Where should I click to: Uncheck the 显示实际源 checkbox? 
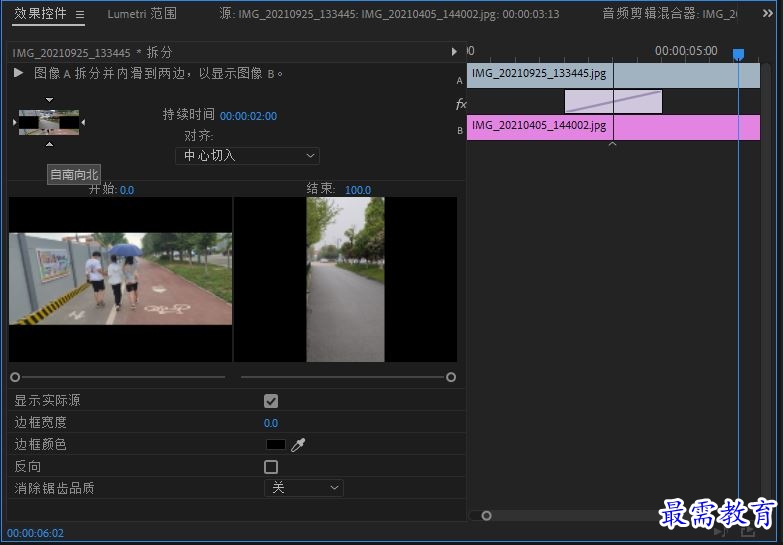tap(271, 401)
